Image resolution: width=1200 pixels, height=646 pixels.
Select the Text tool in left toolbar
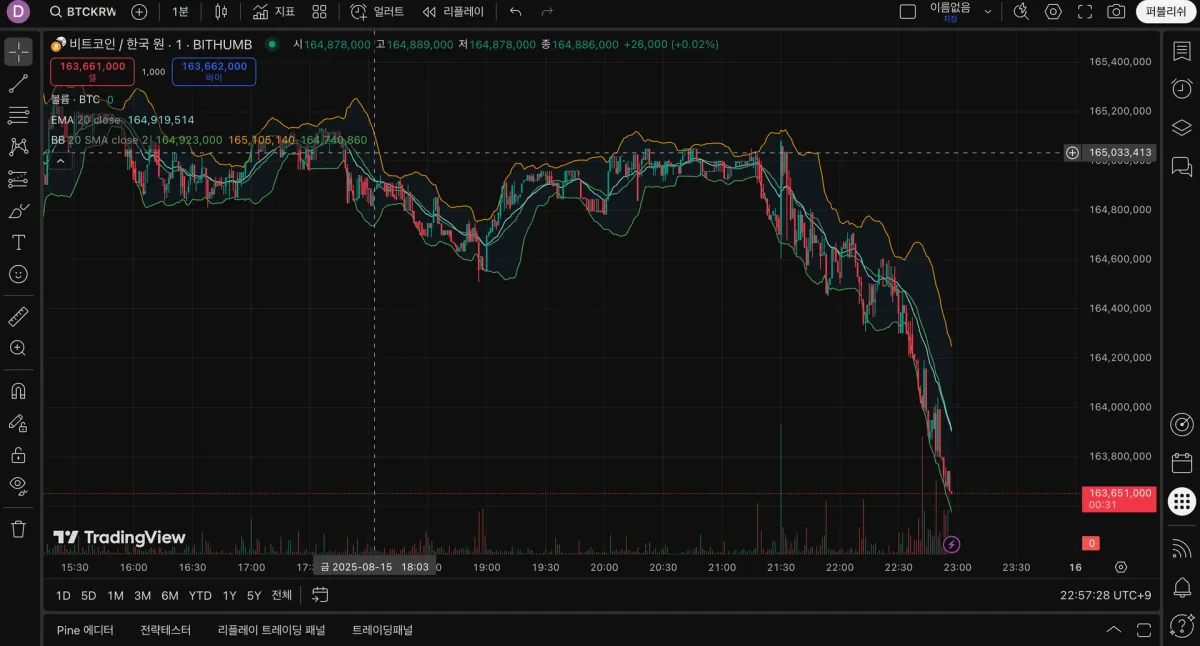(x=18, y=242)
